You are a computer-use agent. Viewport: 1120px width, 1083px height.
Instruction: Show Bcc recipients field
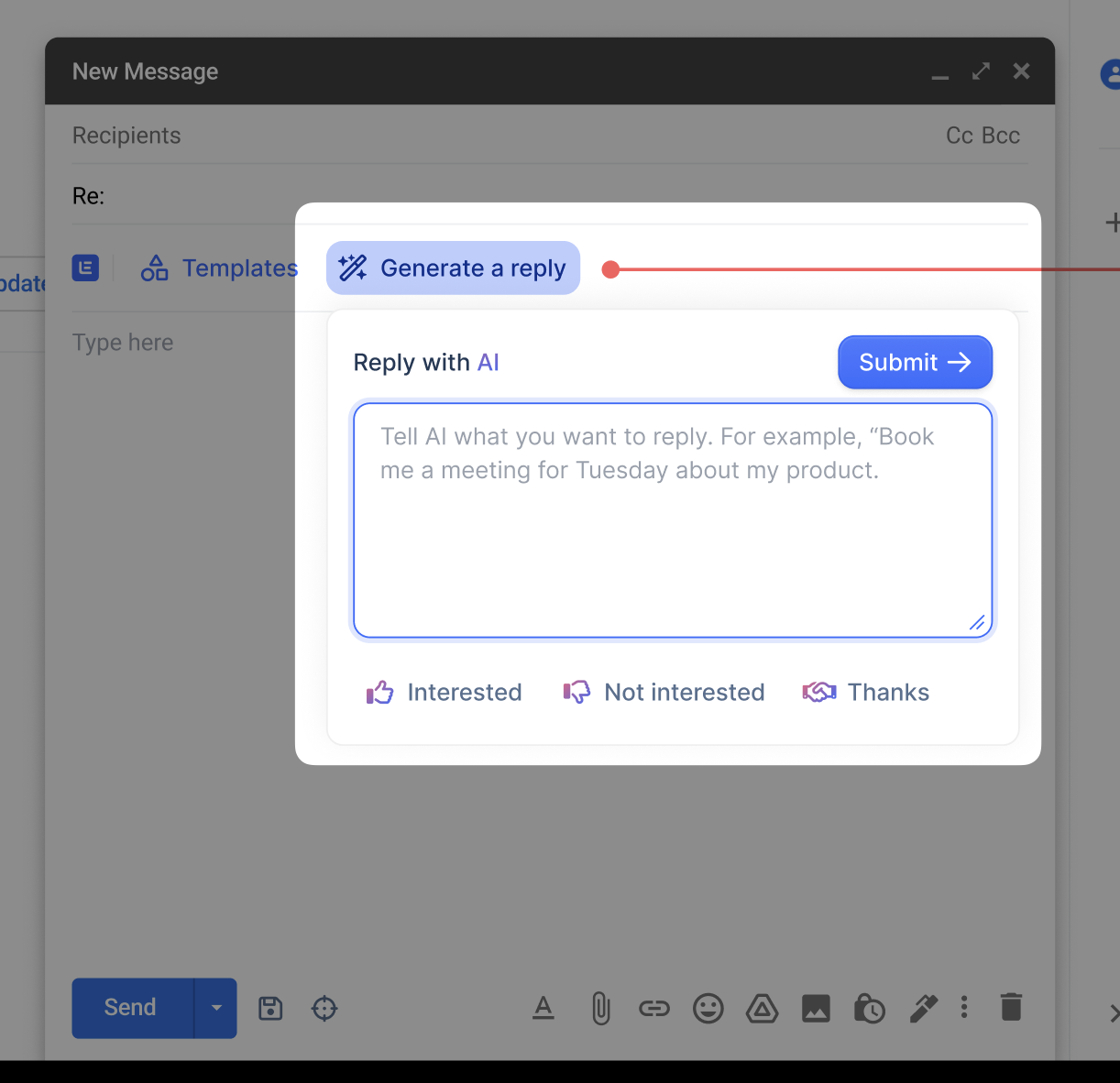(1001, 135)
